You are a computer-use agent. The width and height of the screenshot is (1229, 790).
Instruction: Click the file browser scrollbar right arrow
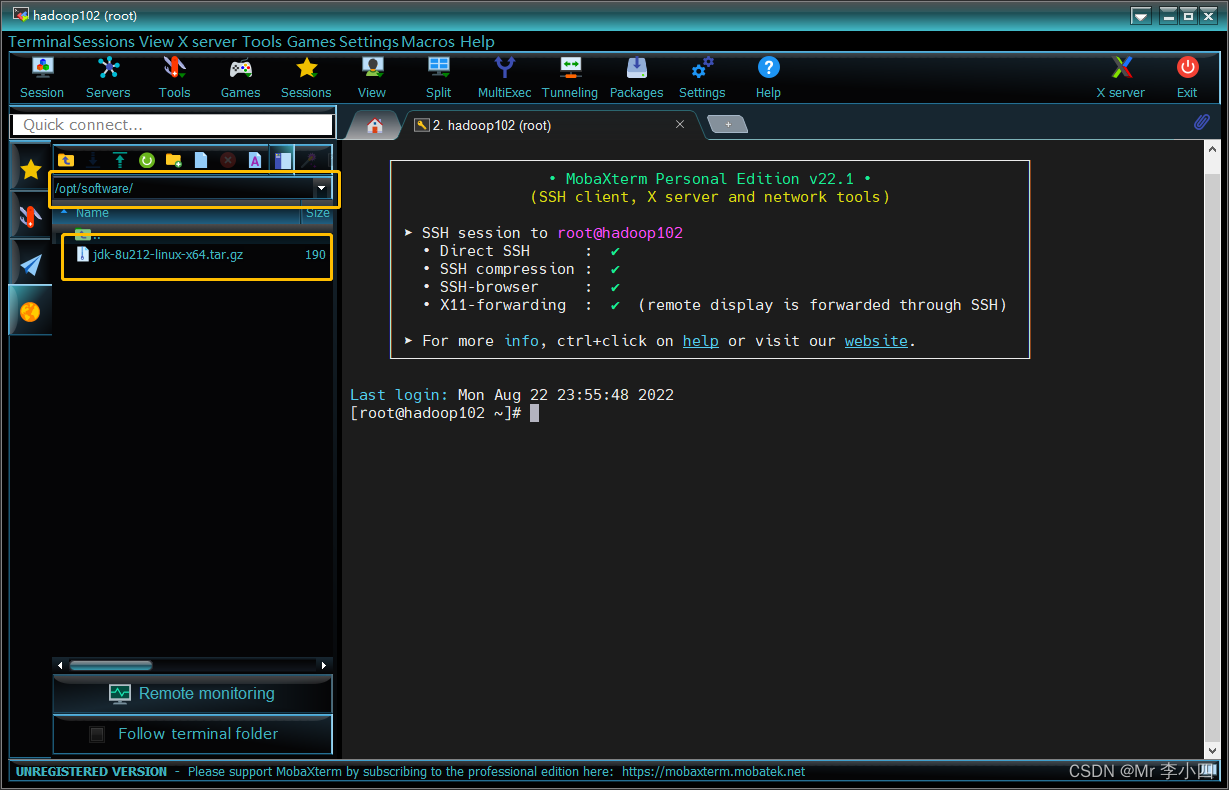pos(323,665)
